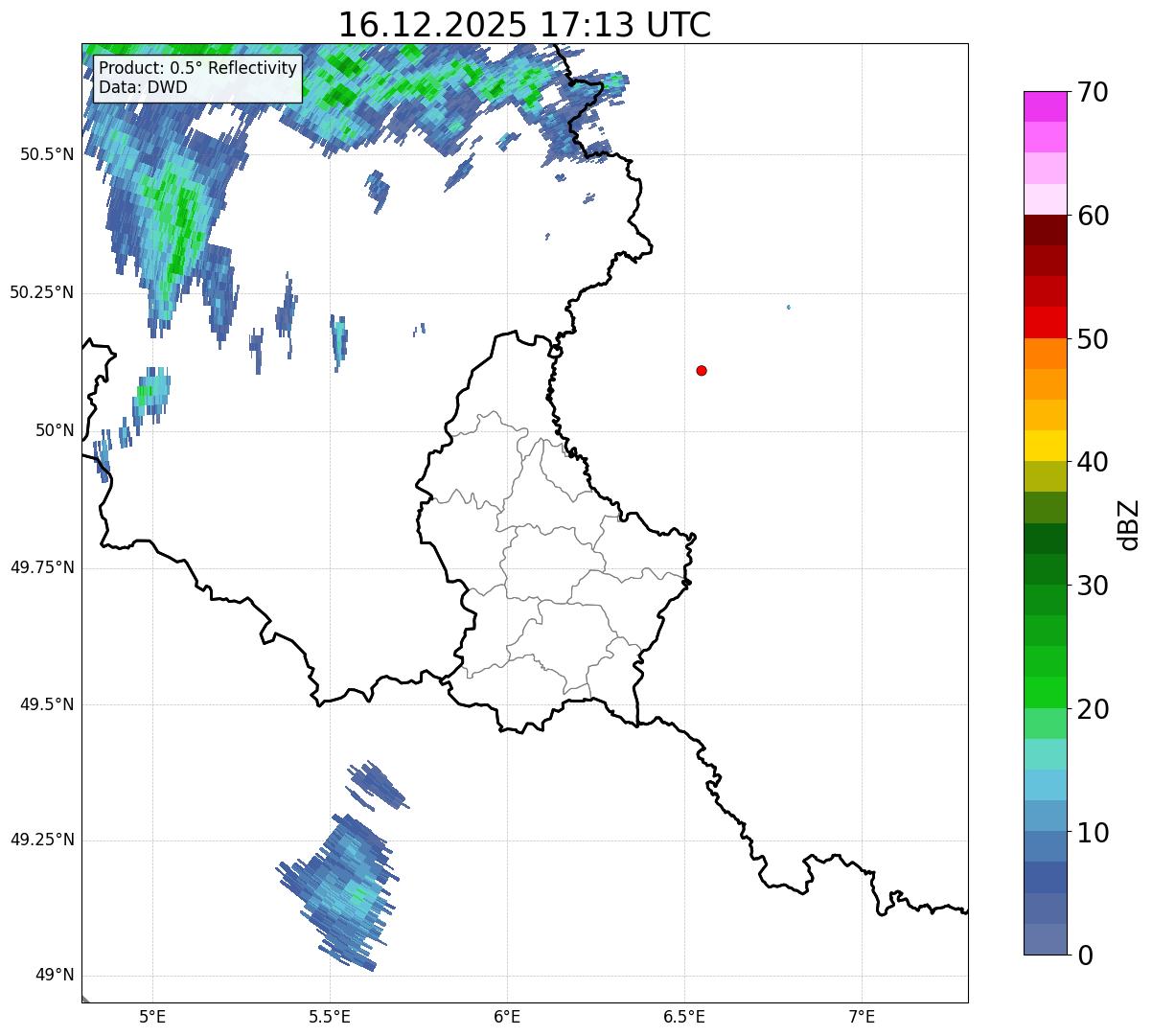The height and width of the screenshot is (1036, 1152).
Task: Click the 'Data: DWD' text
Action: pyautogui.click(x=143, y=87)
